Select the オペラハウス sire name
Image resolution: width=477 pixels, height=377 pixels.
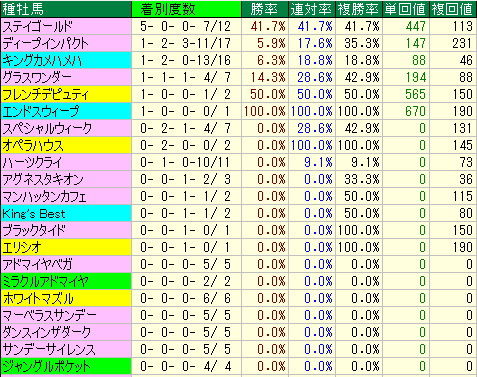[x=33, y=145]
